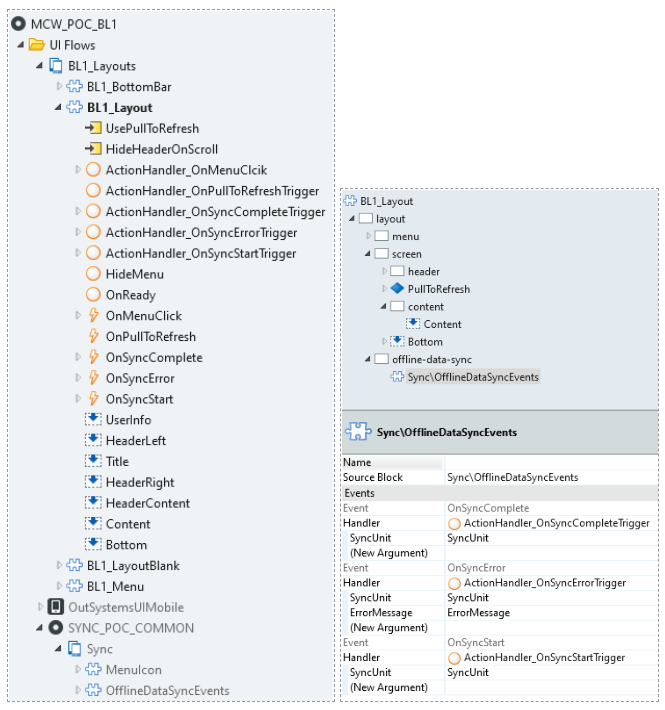Click the ActionHandler_OnMenuClcik action icon
The width and height of the screenshot is (665, 710).
pyautogui.click(x=93, y=170)
